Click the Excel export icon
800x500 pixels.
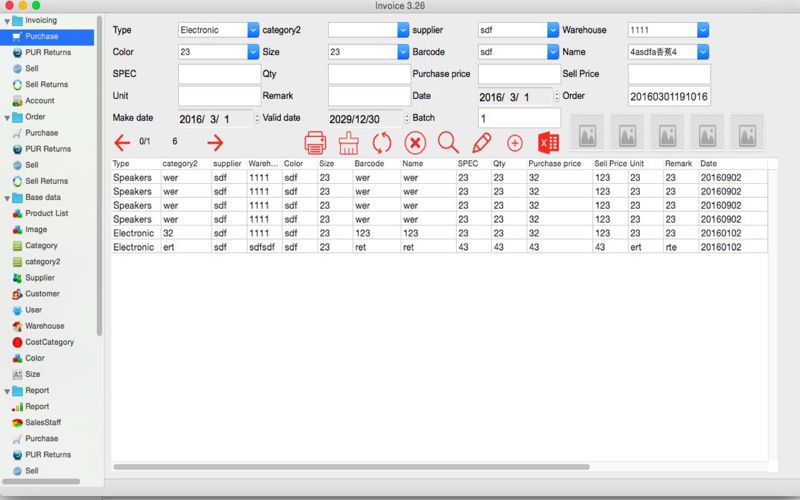(x=548, y=143)
